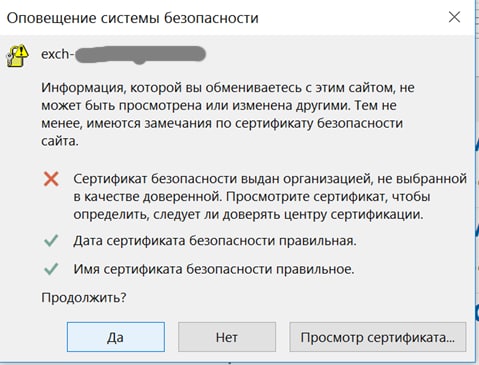This screenshot has height=365, width=479.
Task: Select the dialog title Оповещение системы безопасности
Action: click(133, 18)
